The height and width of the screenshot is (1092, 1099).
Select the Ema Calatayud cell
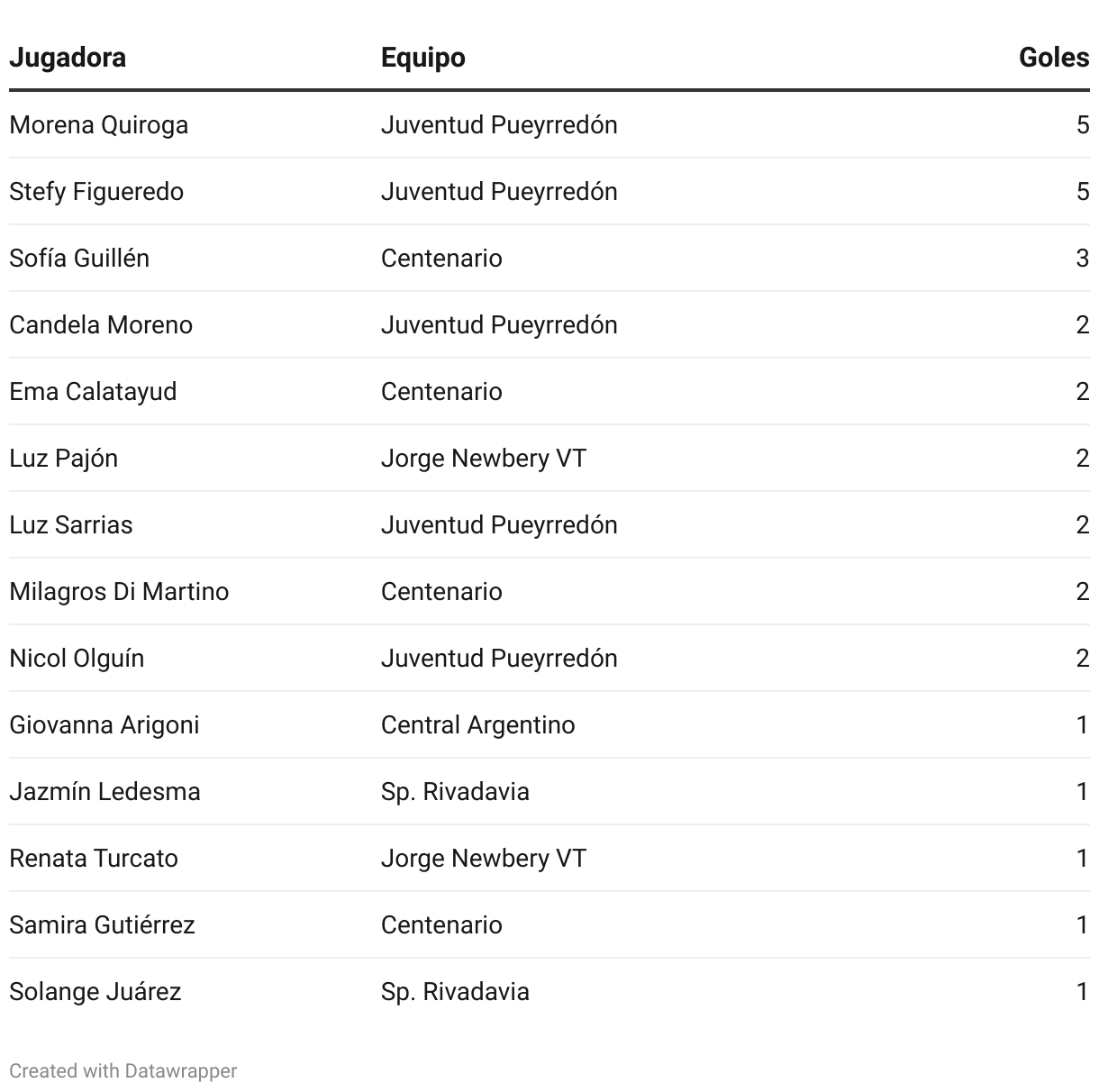coord(93,391)
